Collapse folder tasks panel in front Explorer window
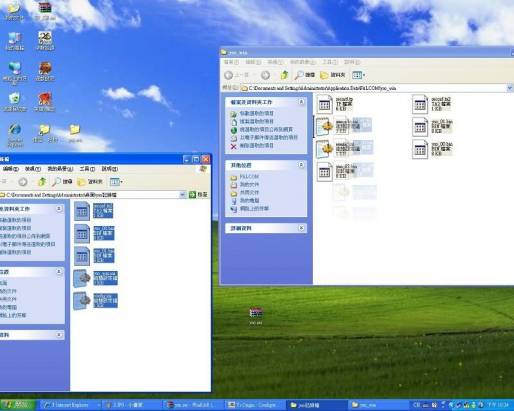 (59, 209)
